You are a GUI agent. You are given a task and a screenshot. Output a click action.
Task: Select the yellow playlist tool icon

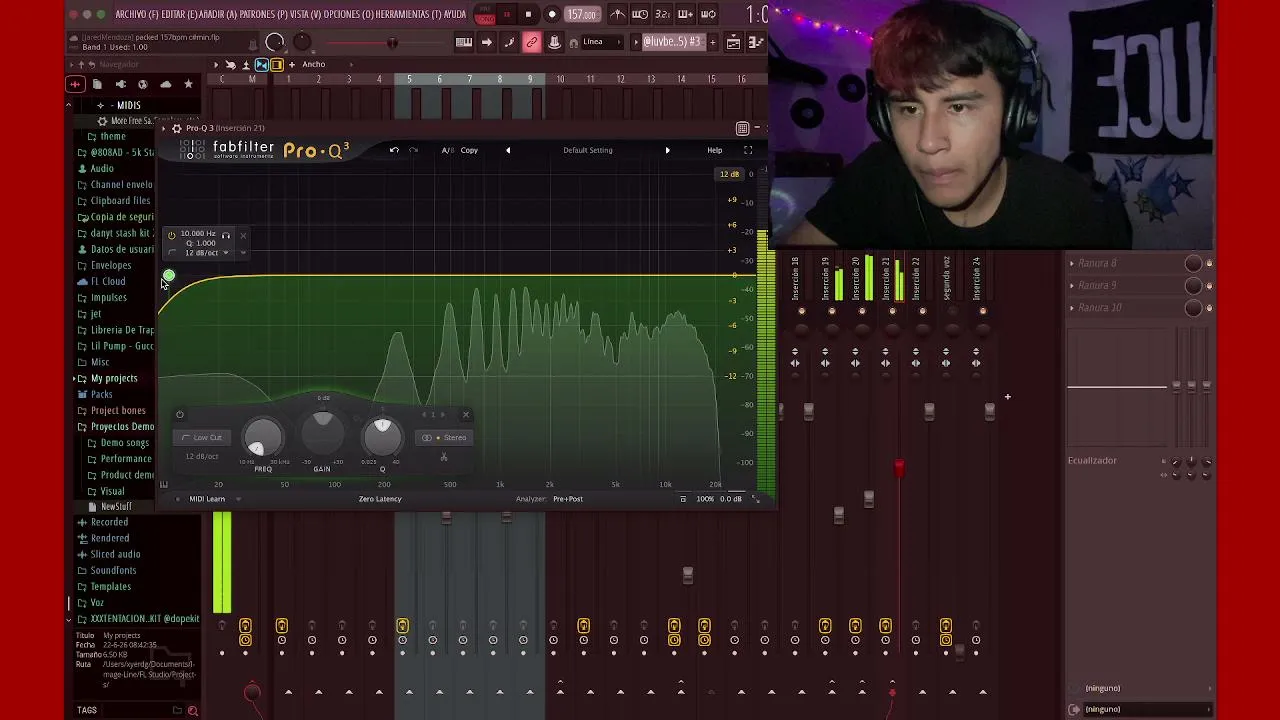coord(277,65)
